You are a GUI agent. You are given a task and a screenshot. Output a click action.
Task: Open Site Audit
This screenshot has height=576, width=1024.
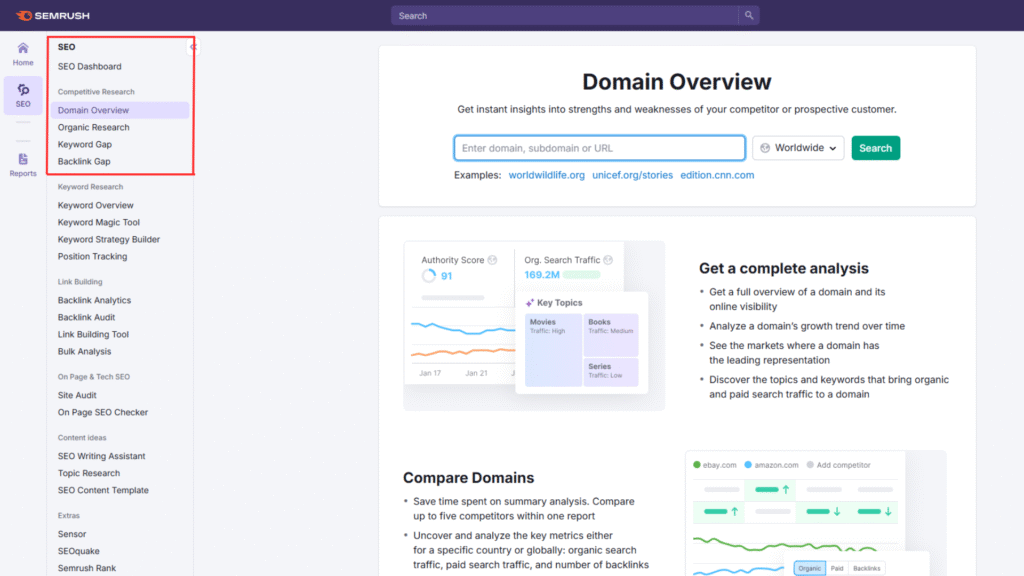point(77,395)
